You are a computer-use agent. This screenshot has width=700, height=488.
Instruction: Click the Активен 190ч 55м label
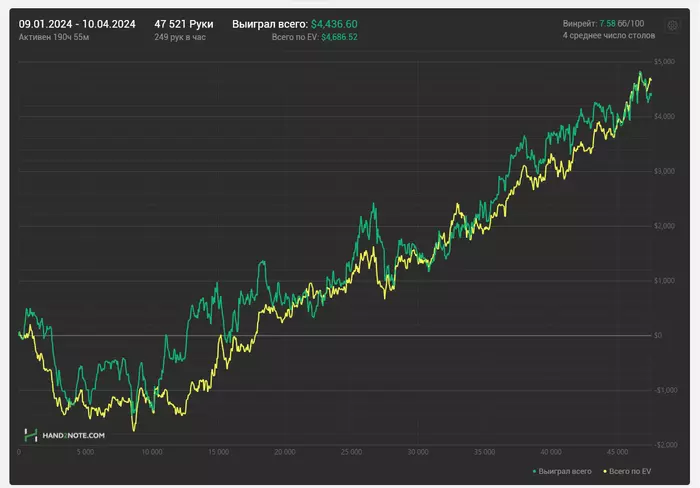(53, 37)
